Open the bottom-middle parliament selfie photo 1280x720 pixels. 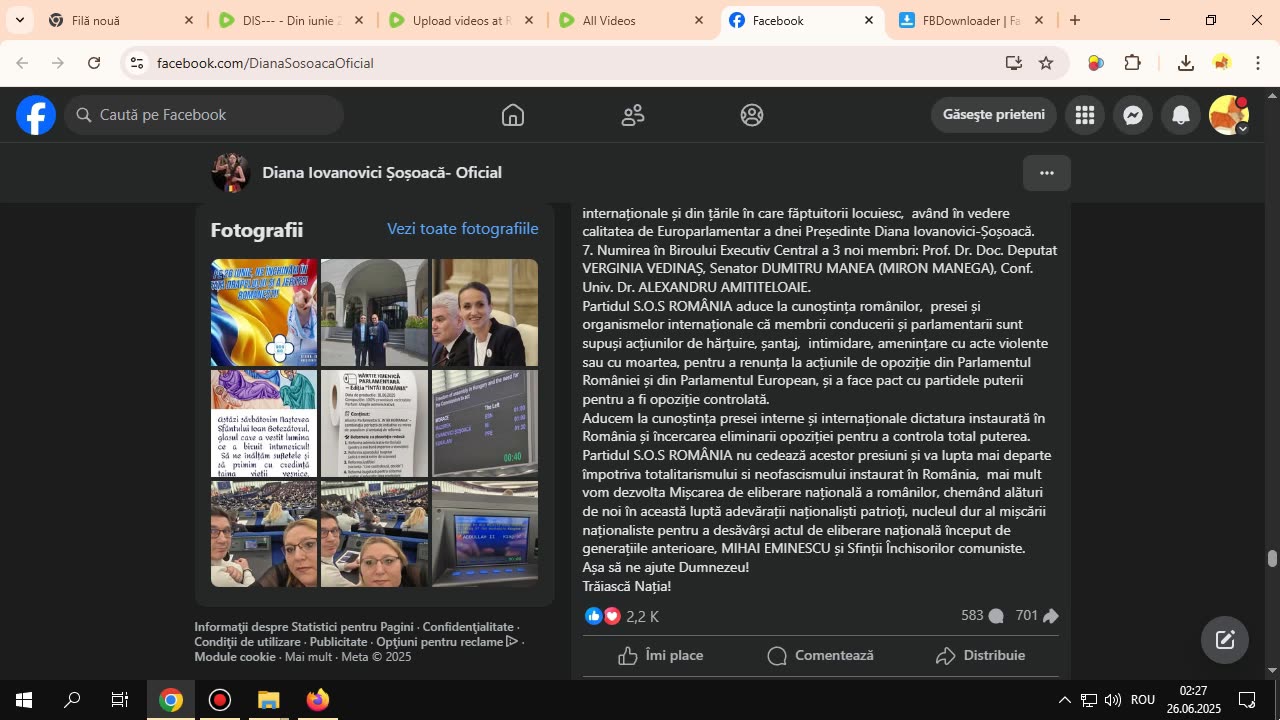(374, 534)
